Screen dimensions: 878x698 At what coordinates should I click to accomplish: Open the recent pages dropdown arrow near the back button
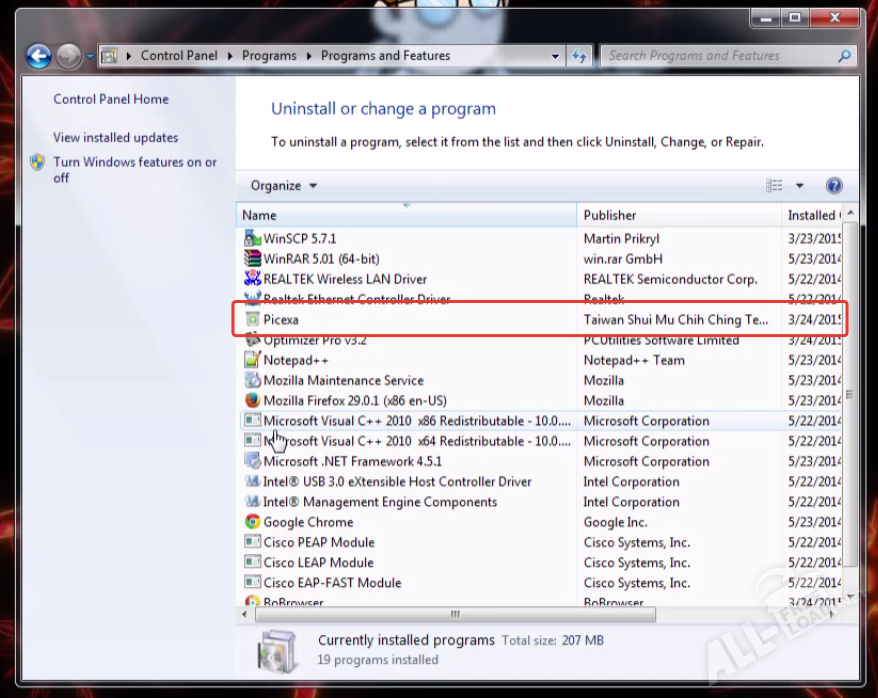point(90,56)
